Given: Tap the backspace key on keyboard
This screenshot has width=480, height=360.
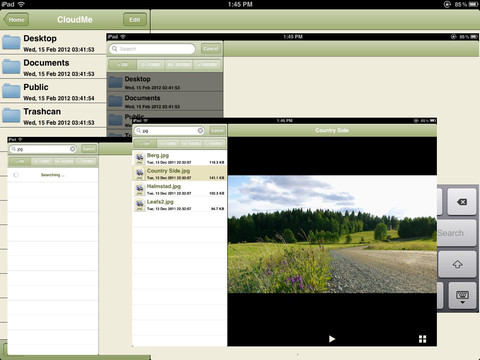Looking at the screenshot, I should pyautogui.click(x=462, y=202).
